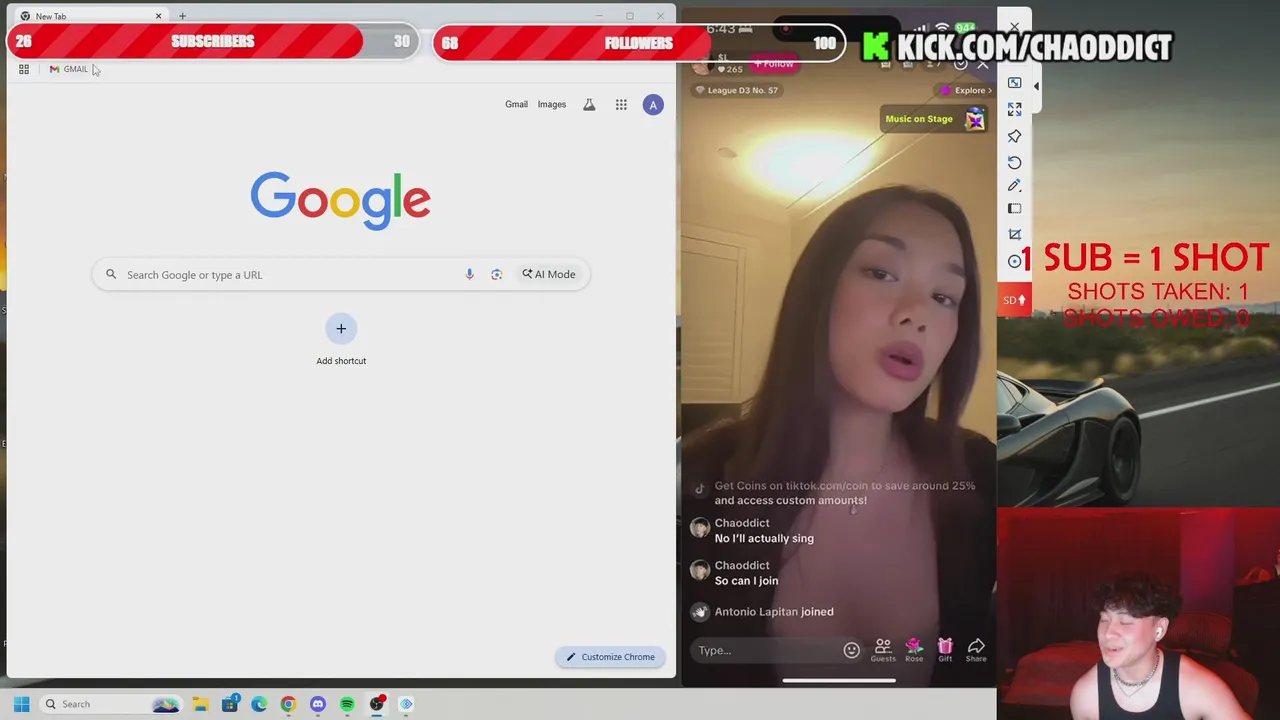
Task: Click the mirror toolbar minimize-window icon
Action: (1015, 83)
